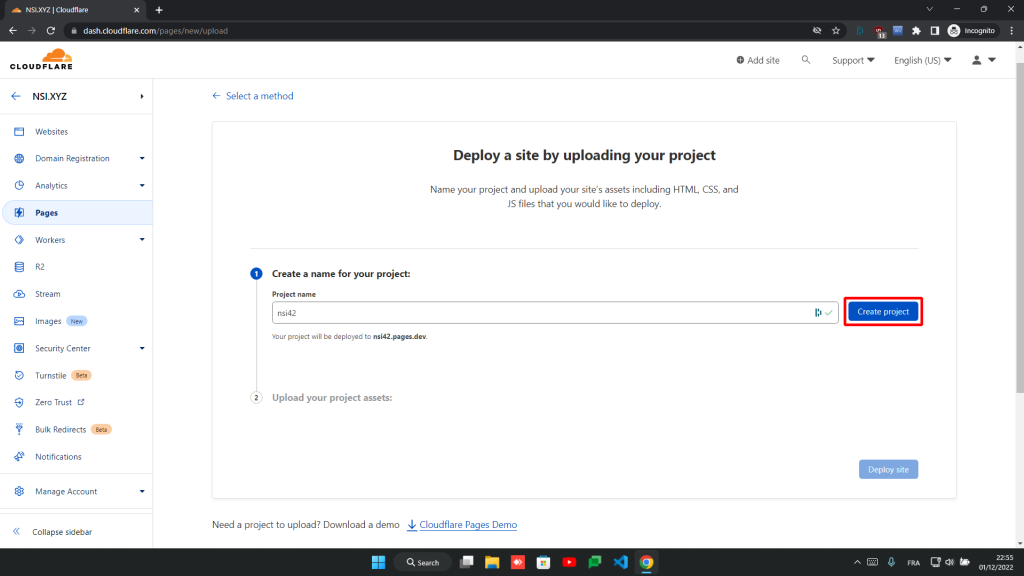Image resolution: width=1024 pixels, height=576 pixels.
Task: Expand the Domain Registration submenu arrow
Action: click(142, 159)
